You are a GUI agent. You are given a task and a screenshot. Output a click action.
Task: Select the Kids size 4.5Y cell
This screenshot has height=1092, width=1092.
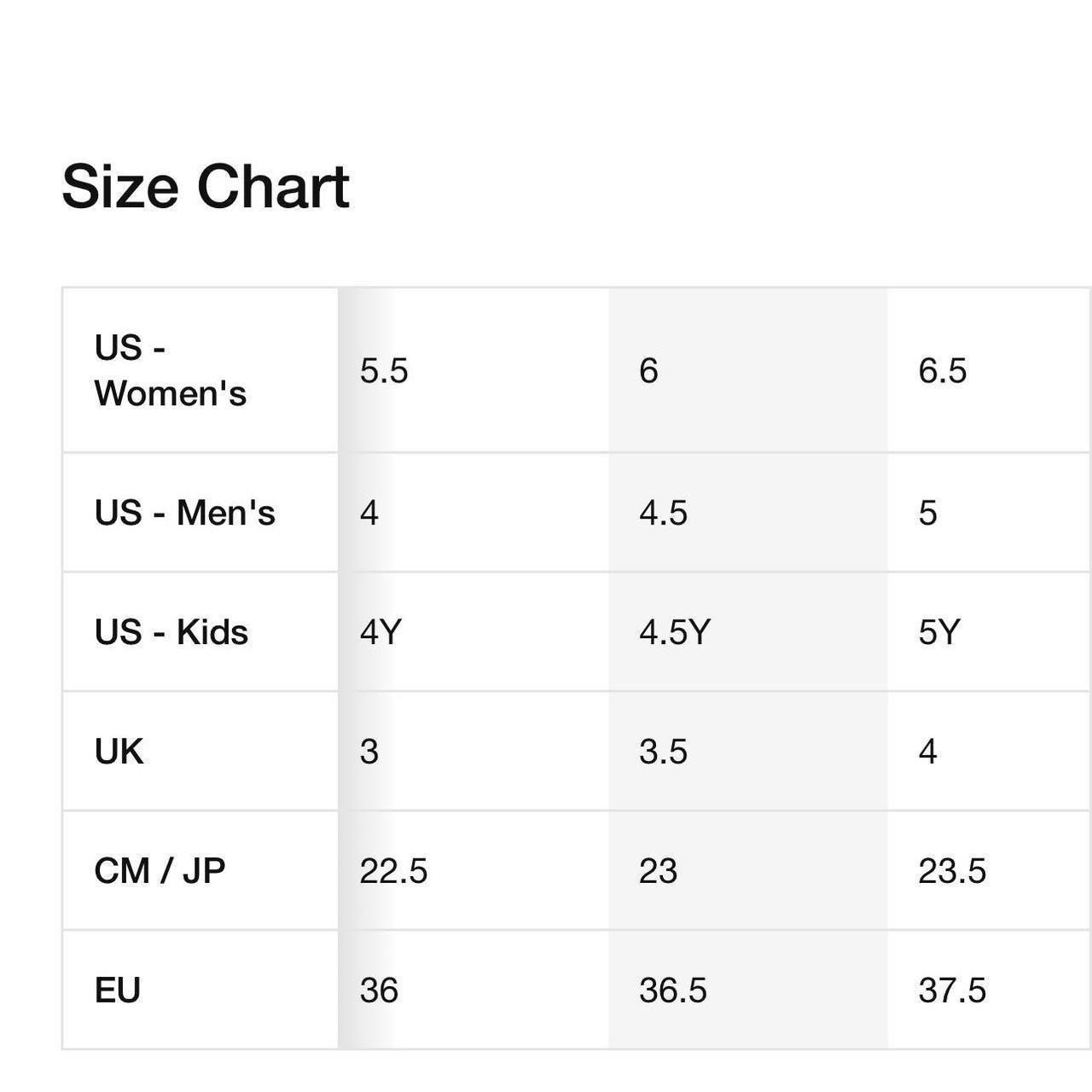pyautogui.click(x=748, y=632)
